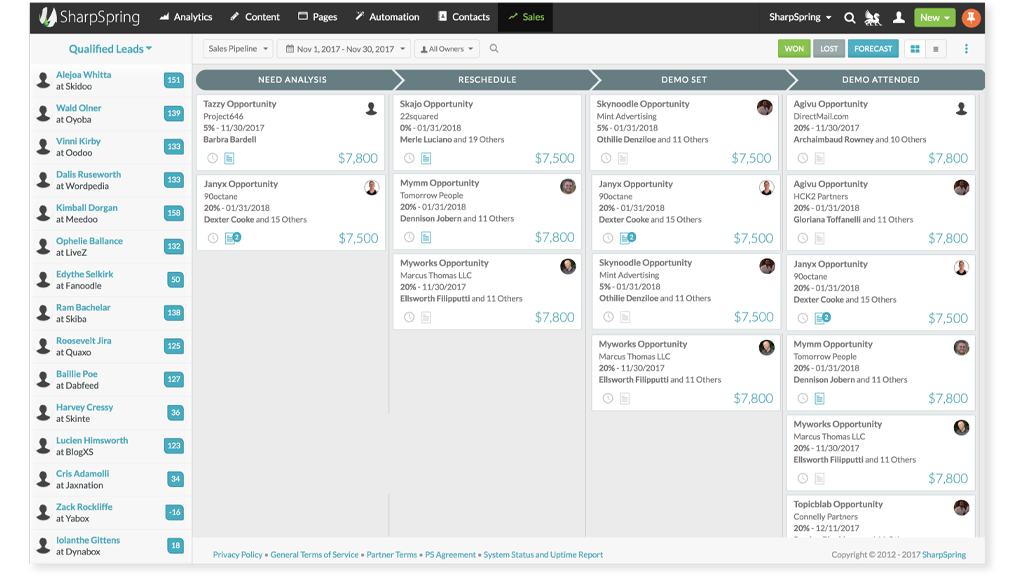Open the PS Agreement link
The width and height of the screenshot is (1024, 576).
coord(450,554)
